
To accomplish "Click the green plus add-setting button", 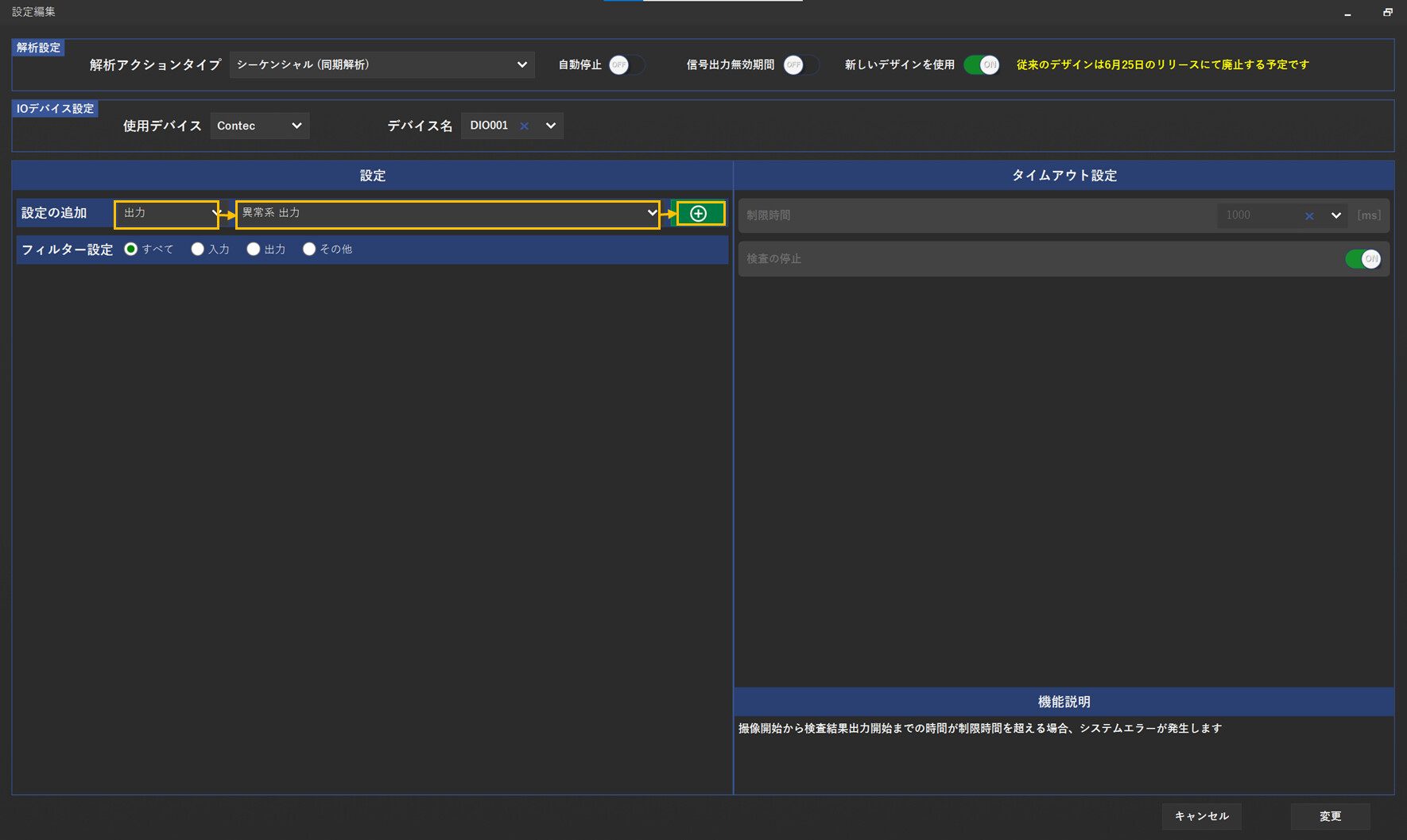I will click(700, 213).
